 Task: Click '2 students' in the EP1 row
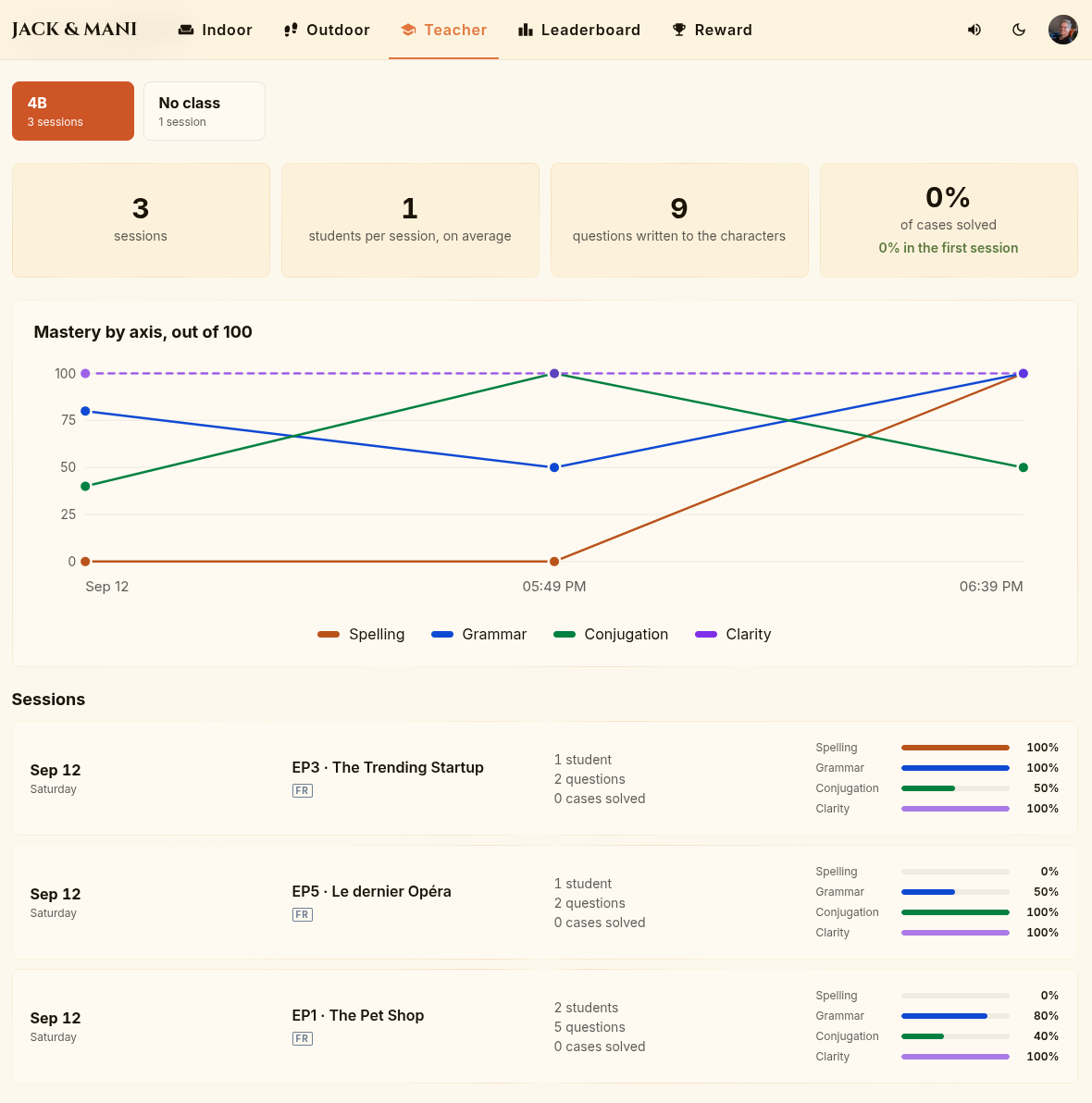click(x=586, y=1008)
